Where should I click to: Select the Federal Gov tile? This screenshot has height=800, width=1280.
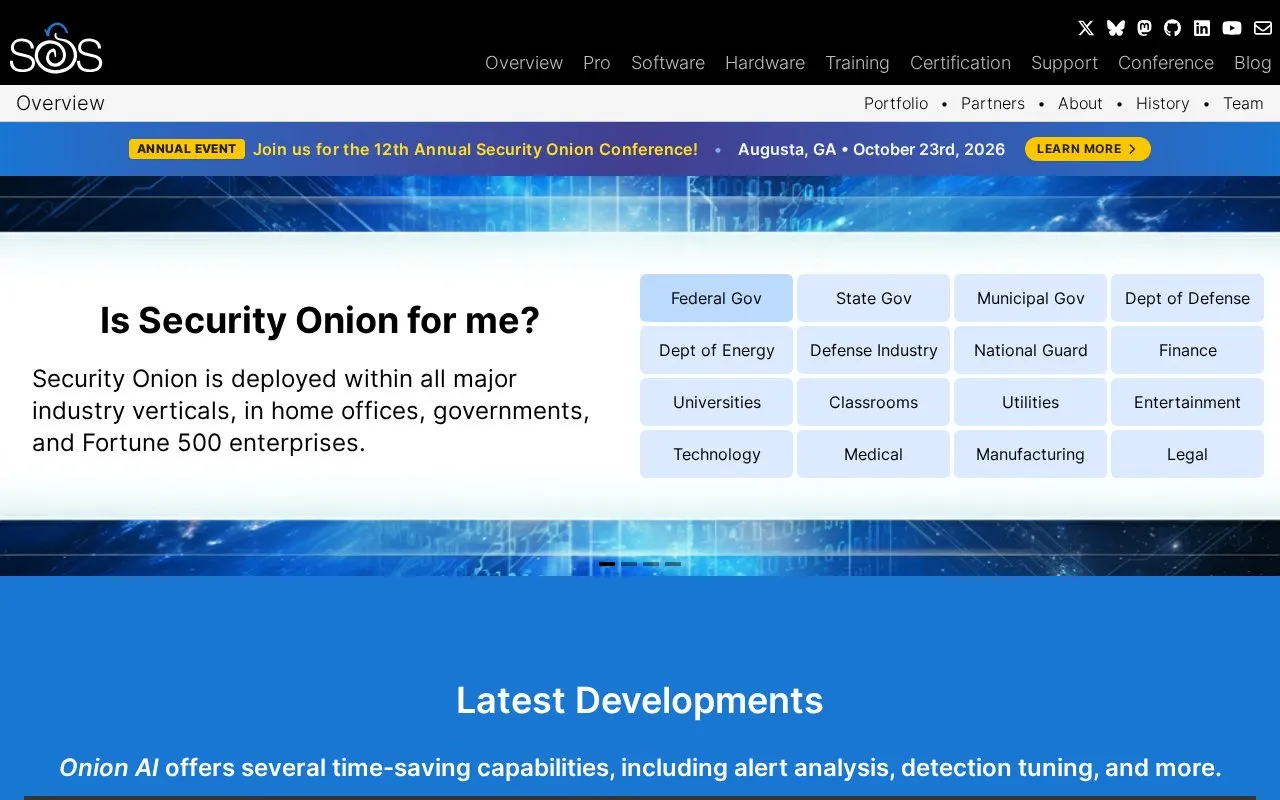716,298
